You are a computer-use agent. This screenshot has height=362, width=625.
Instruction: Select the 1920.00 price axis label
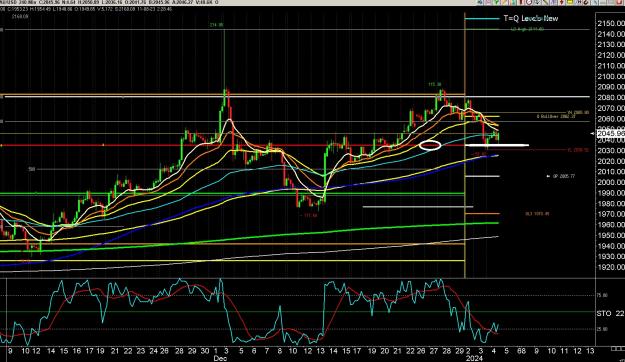(611, 267)
